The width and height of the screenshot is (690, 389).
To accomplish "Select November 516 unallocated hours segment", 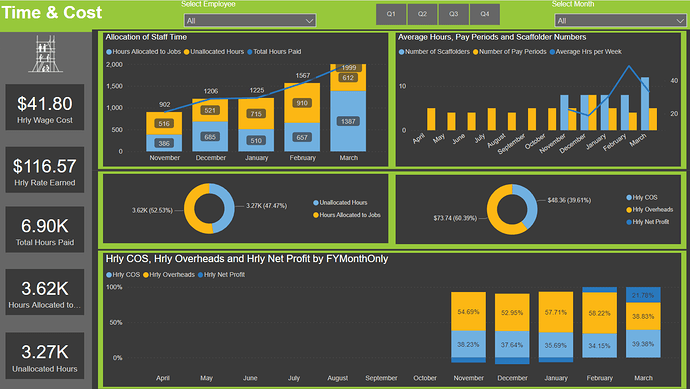I will pos(164,123).
